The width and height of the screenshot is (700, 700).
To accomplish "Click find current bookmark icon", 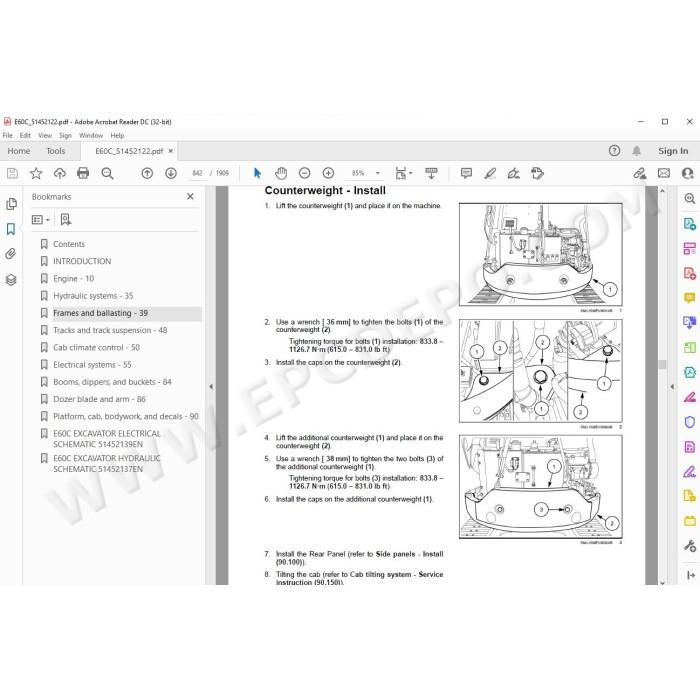I will point(66,219).
